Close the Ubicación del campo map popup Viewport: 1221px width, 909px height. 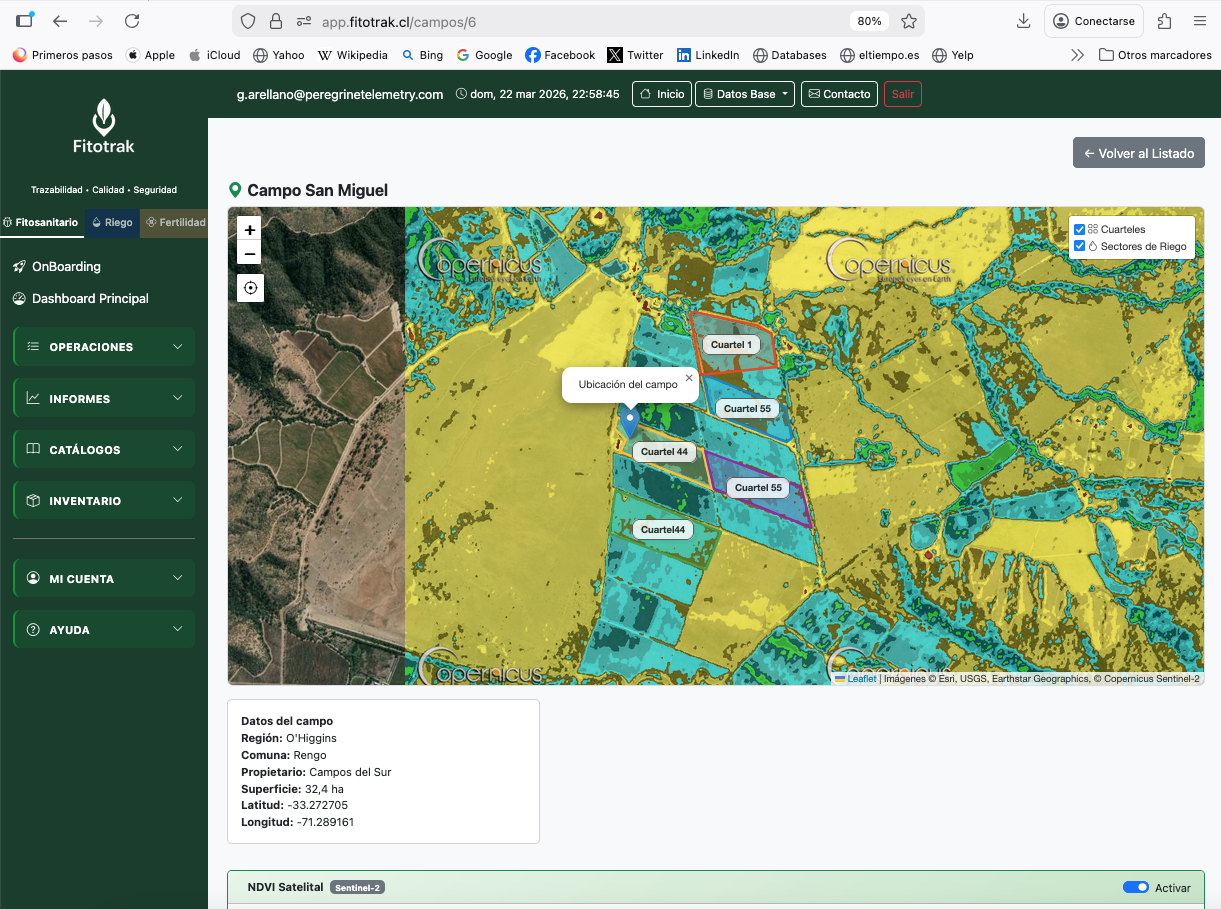coord(689,377)
